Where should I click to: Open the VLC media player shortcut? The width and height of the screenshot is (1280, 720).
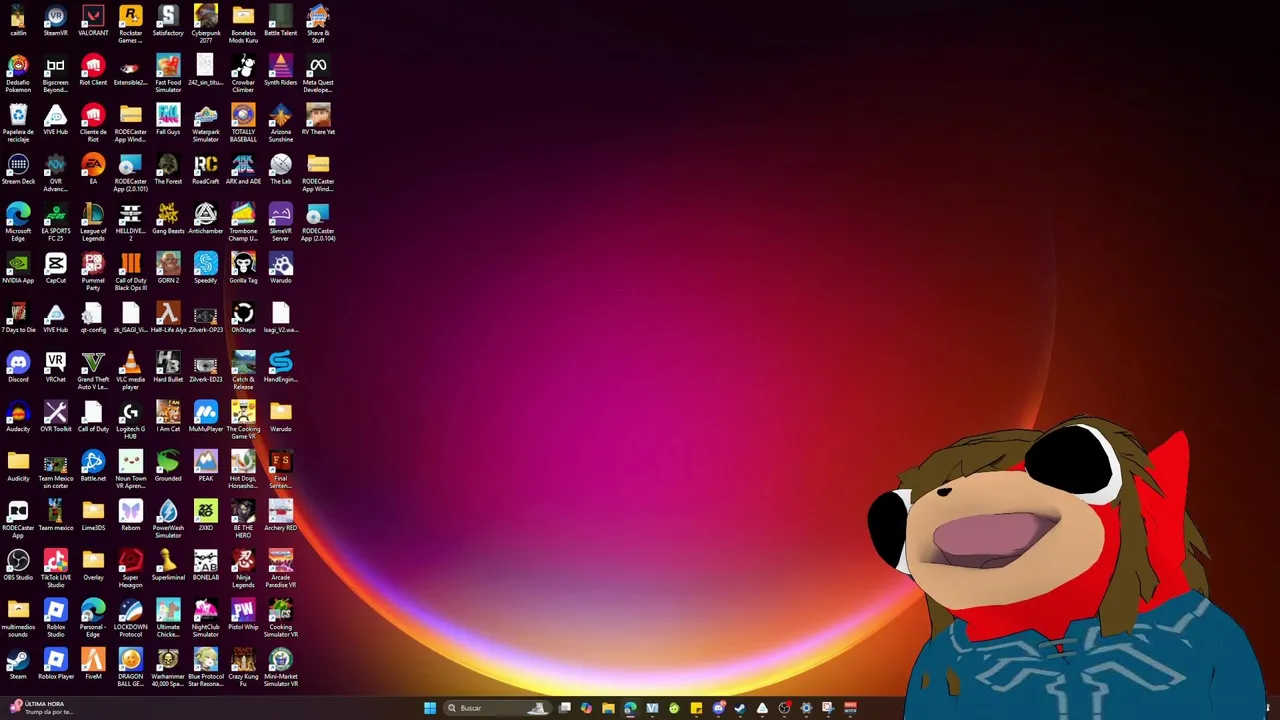tap(130, 371)
